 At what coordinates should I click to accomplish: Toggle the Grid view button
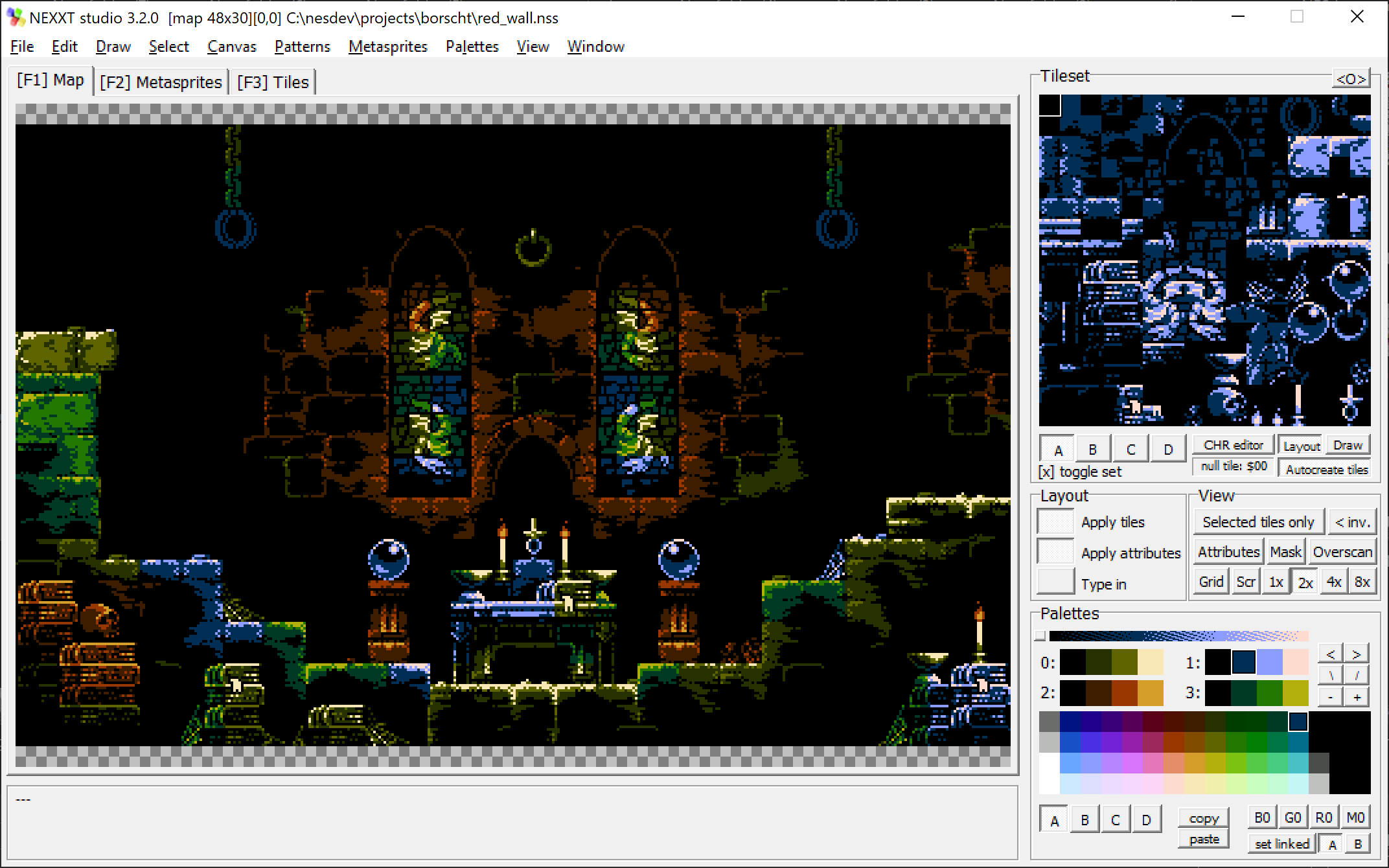click(1210, 582)
